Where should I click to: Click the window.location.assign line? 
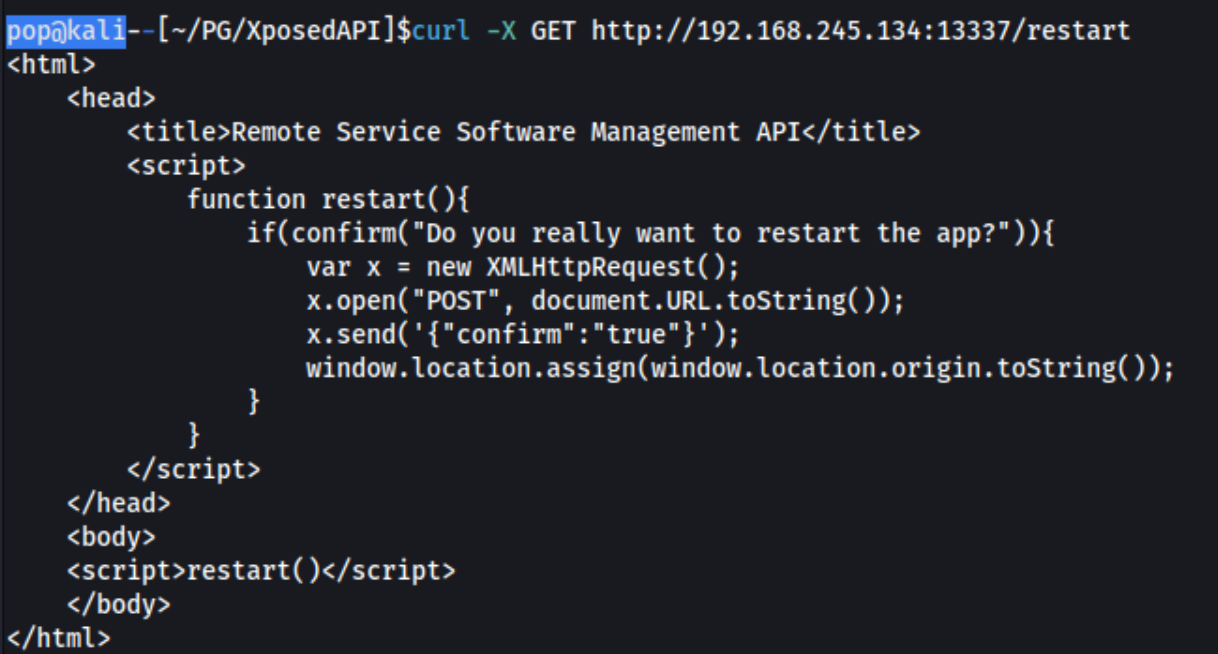[740, 368]
